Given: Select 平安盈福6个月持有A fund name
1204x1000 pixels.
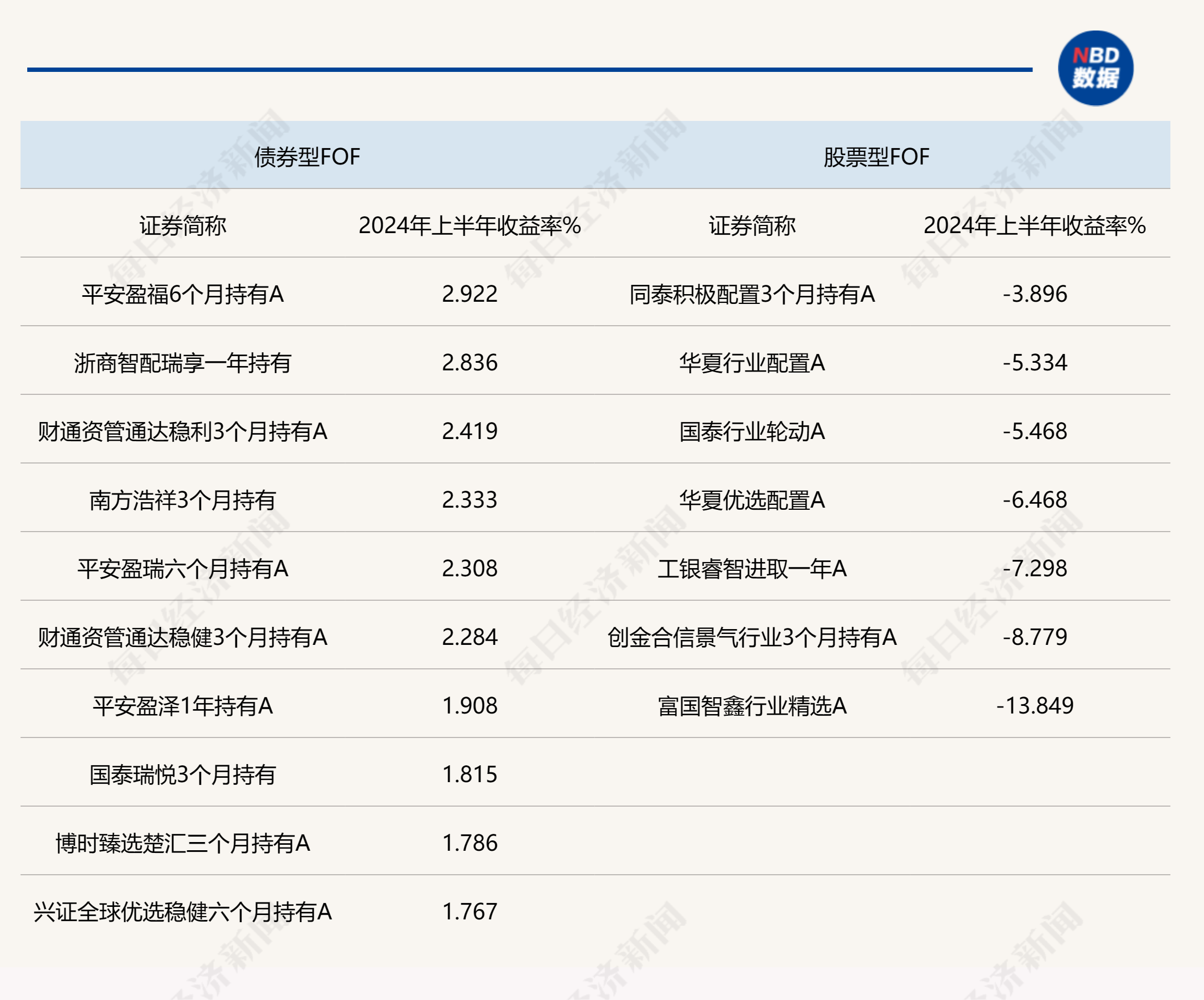Looking at the screenshot, I should click(x=183, y=294).
